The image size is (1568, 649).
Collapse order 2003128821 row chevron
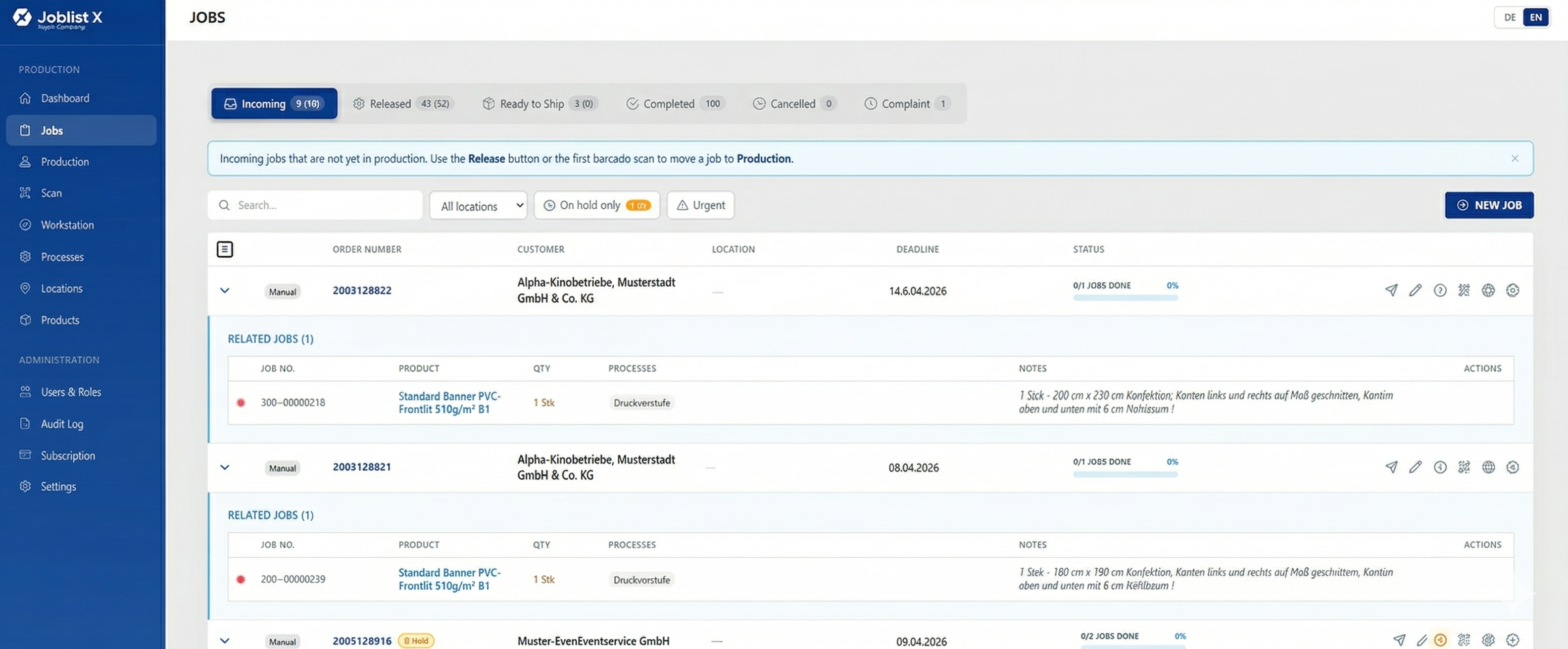coord(225,468)
